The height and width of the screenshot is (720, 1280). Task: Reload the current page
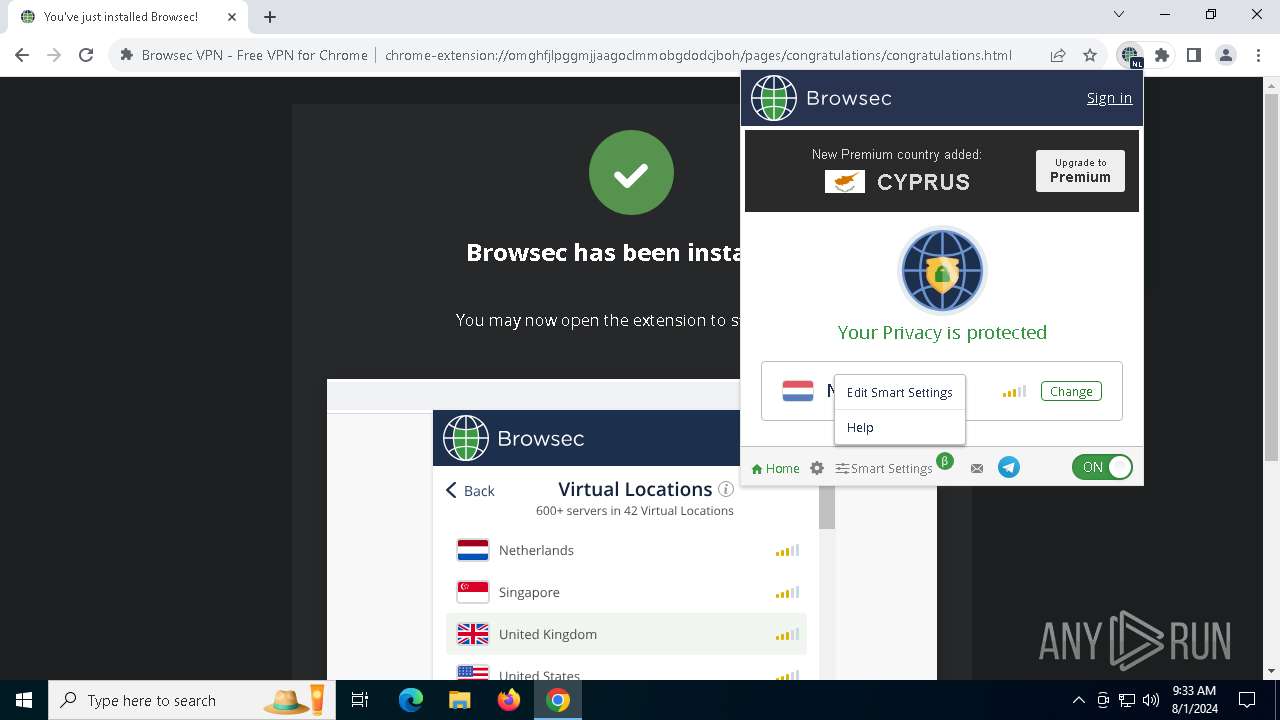(86, 56)
